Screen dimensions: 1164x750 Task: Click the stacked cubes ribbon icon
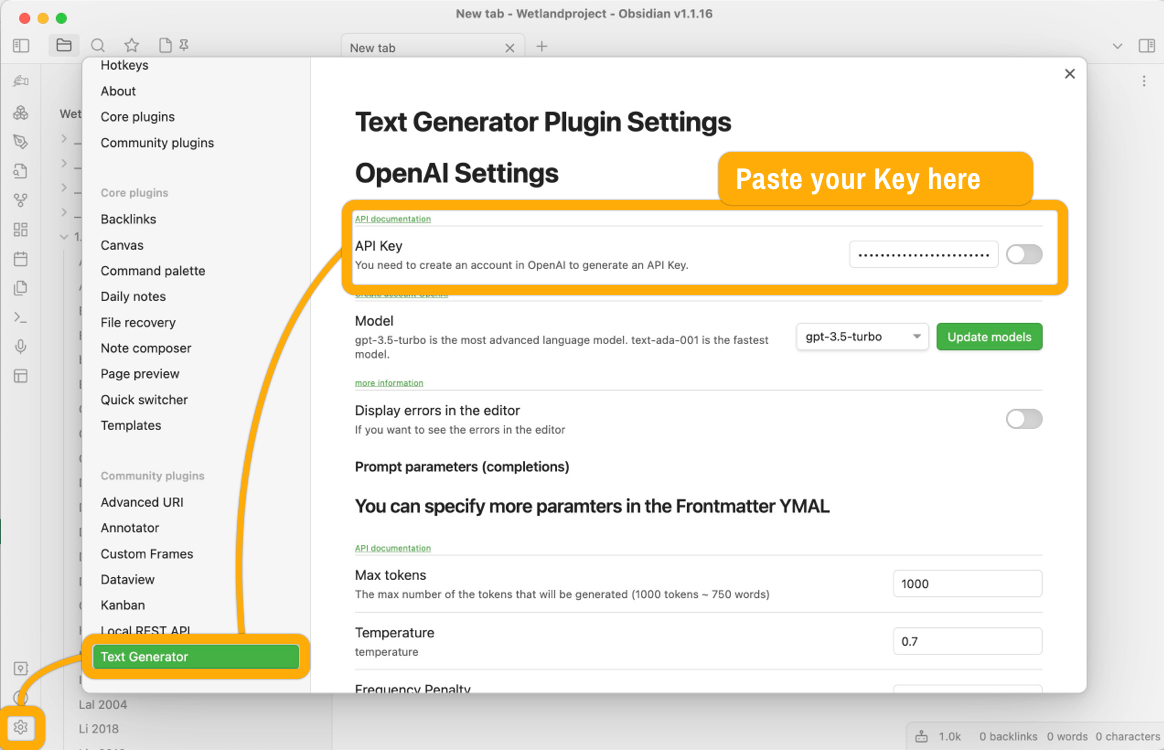(x=21, y=113)
